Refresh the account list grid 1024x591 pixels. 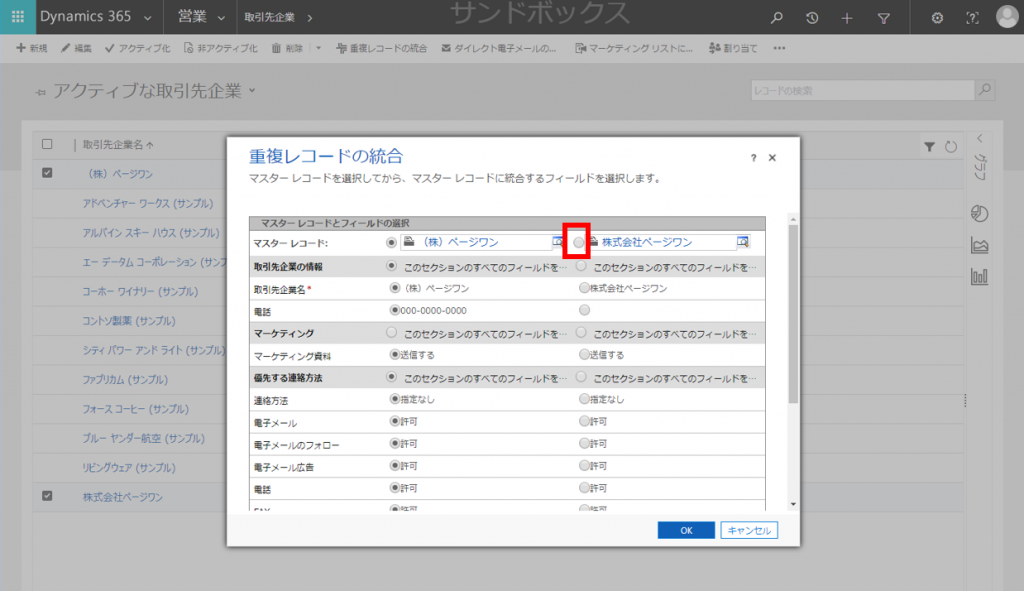pos(951,147)
